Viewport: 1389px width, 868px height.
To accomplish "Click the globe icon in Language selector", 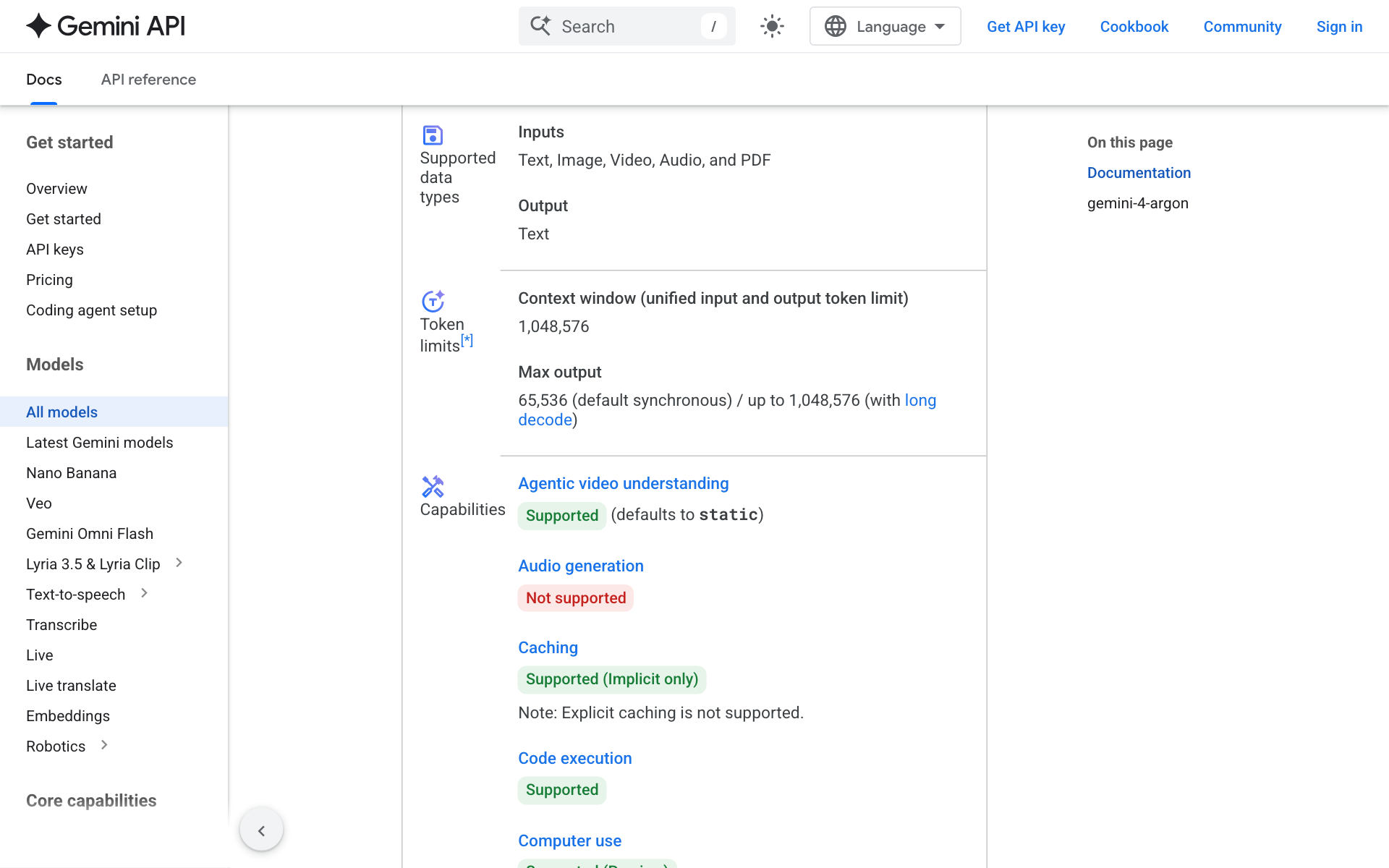I will tap(836, 26).
